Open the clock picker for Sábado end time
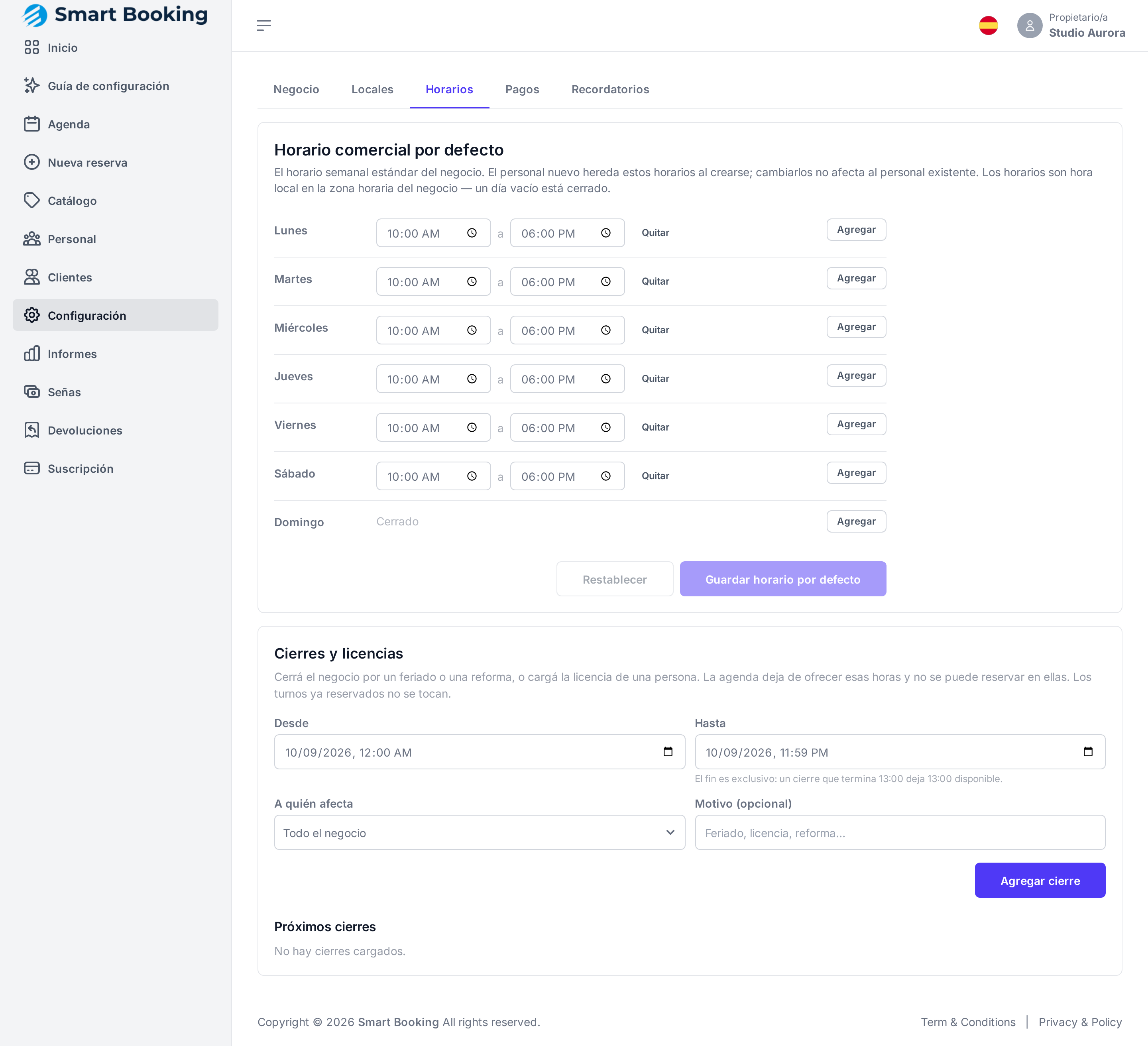Viewport: 1148px width, 1046px height. click(x=606, y=476)
